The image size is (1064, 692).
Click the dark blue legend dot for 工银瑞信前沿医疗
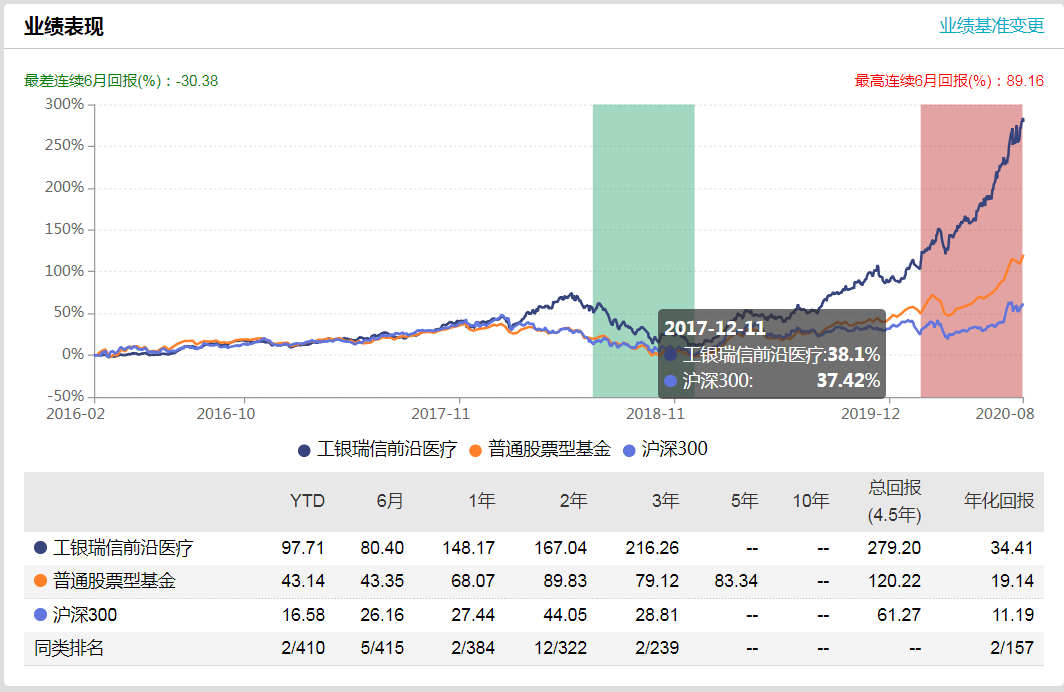pos(304,450)
